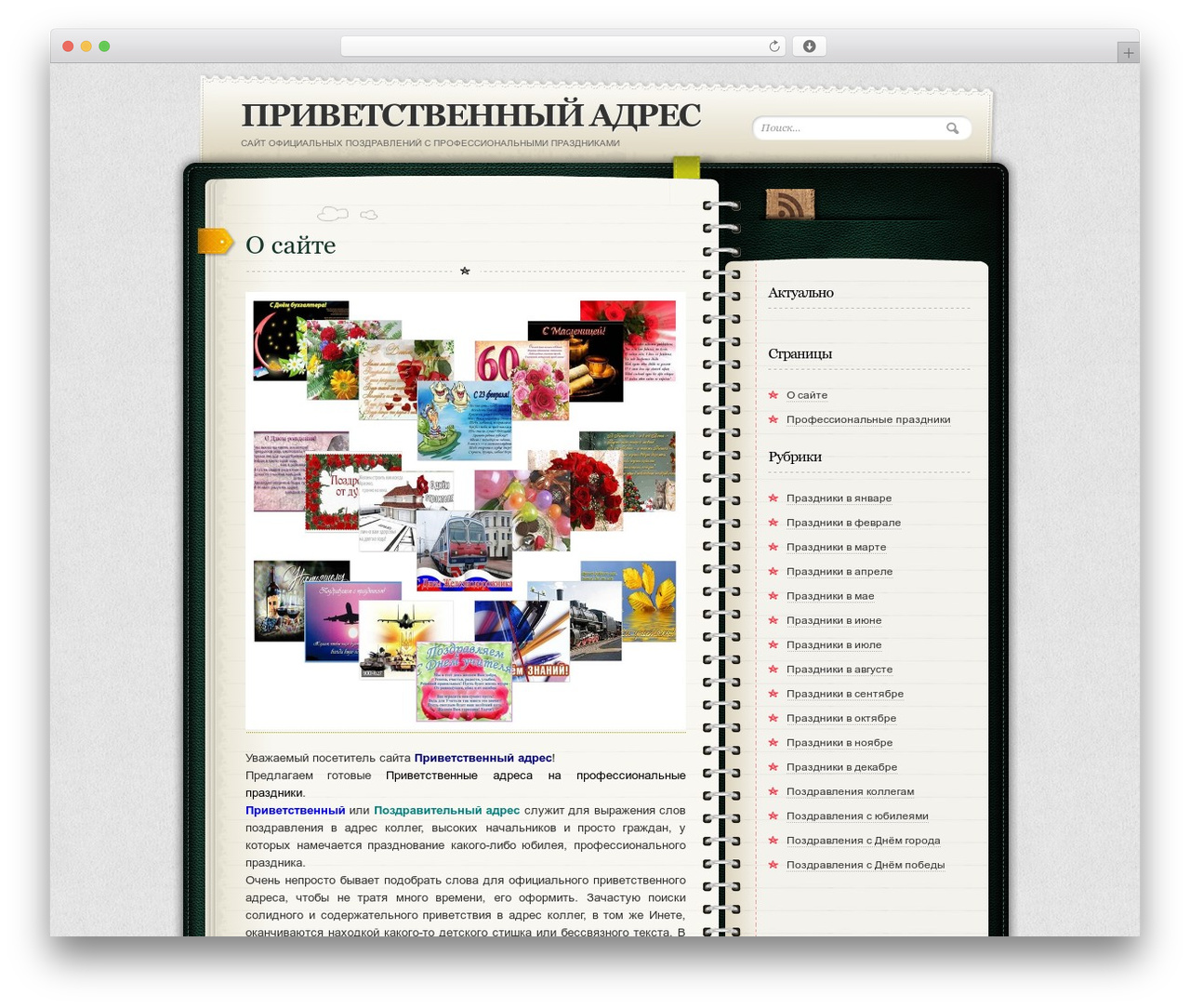Open Праздники в ноябре category
Screen dimensions: 1190x1008
tap(840, 743)
